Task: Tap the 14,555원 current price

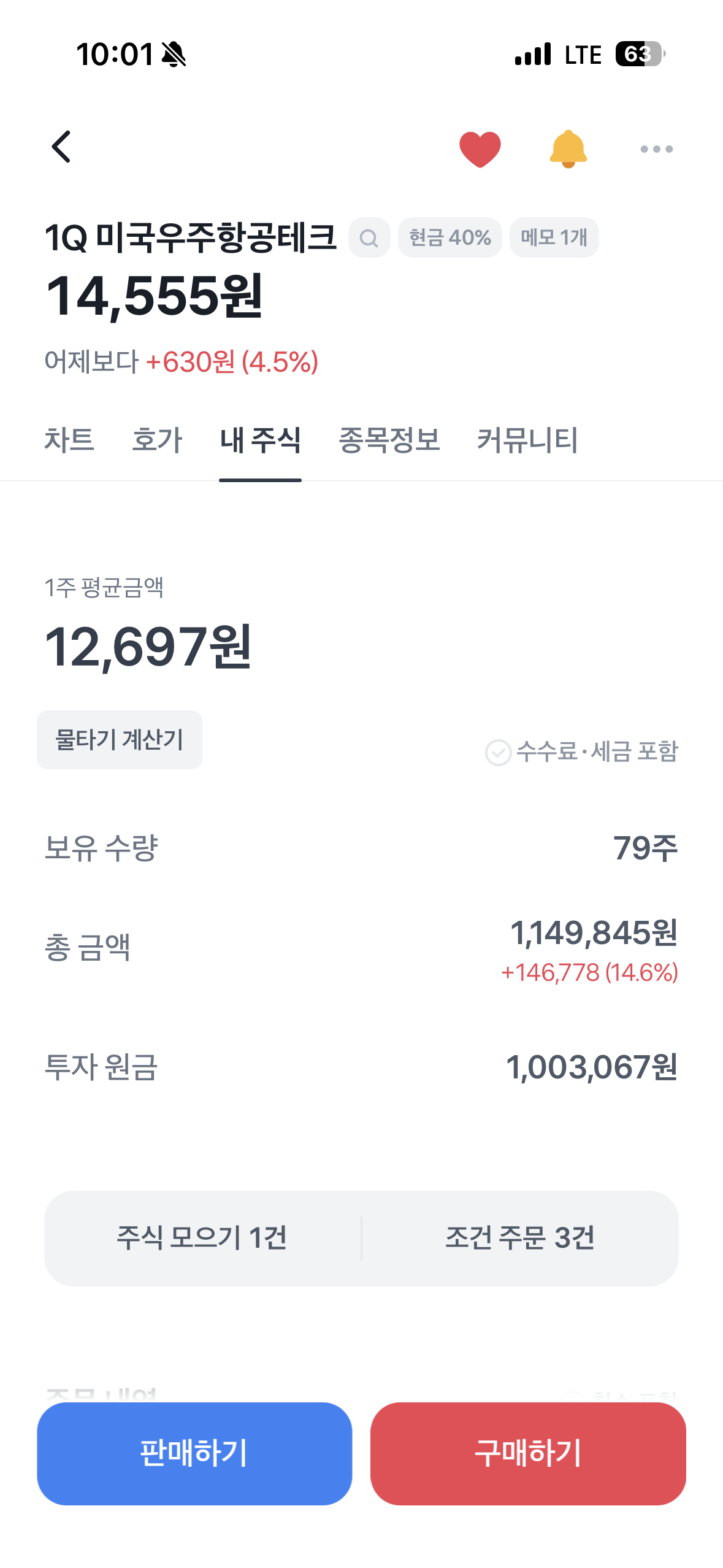Action: pyautogui.click(x=155, y=297)
